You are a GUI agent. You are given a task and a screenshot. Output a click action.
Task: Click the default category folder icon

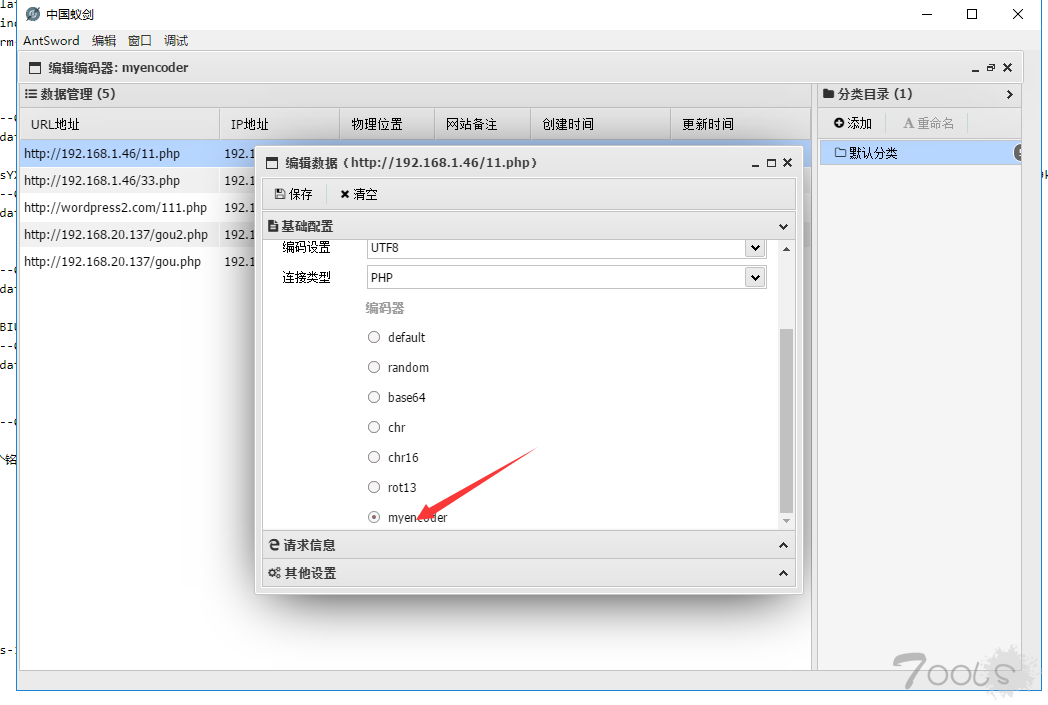[x=840, y=153]
